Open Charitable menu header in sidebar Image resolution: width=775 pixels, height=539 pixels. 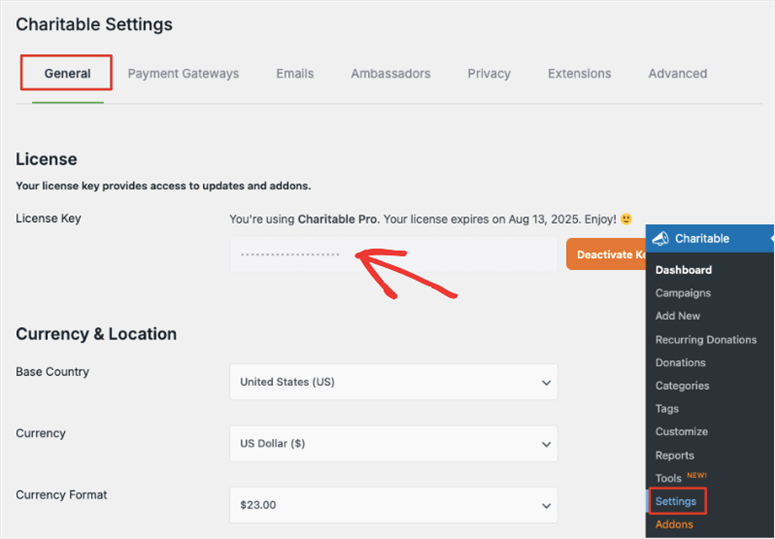[x=710, y=239]
